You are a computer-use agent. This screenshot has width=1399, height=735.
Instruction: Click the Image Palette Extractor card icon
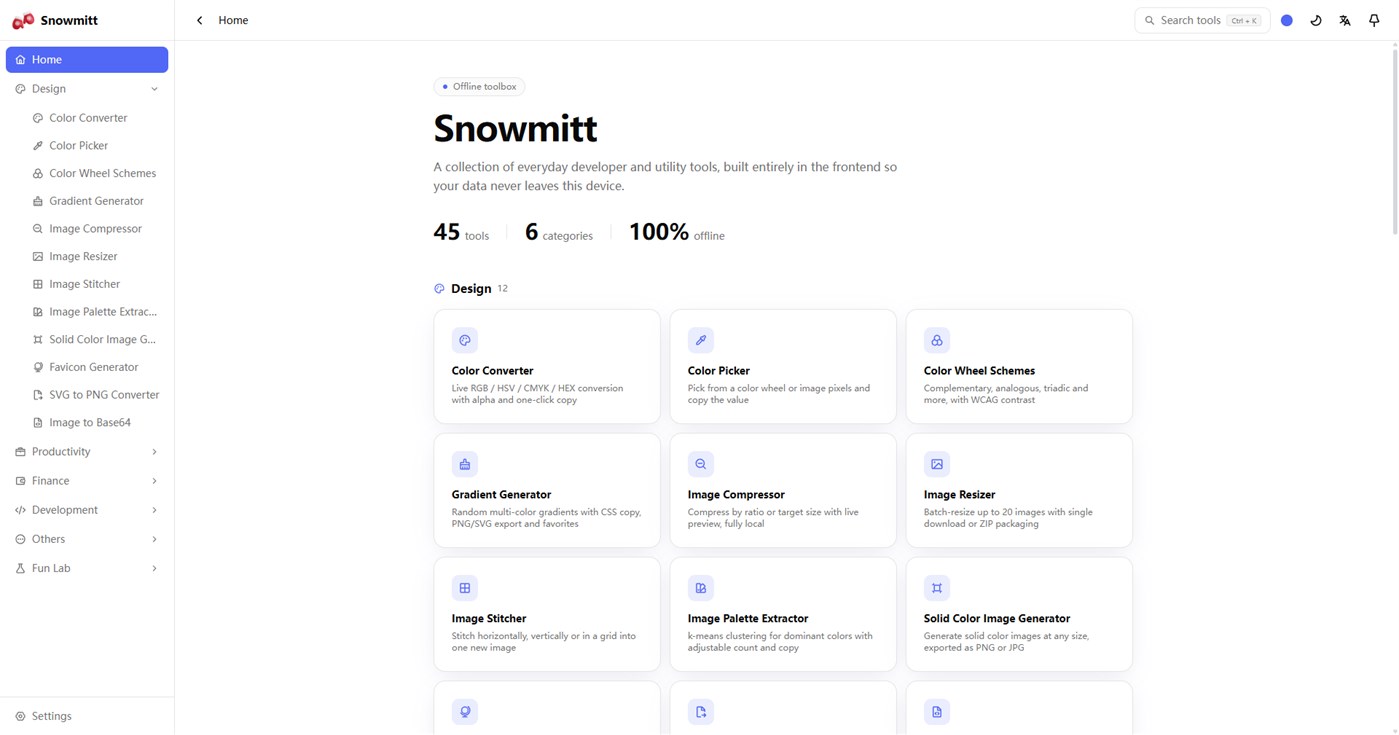coord(701,588)
